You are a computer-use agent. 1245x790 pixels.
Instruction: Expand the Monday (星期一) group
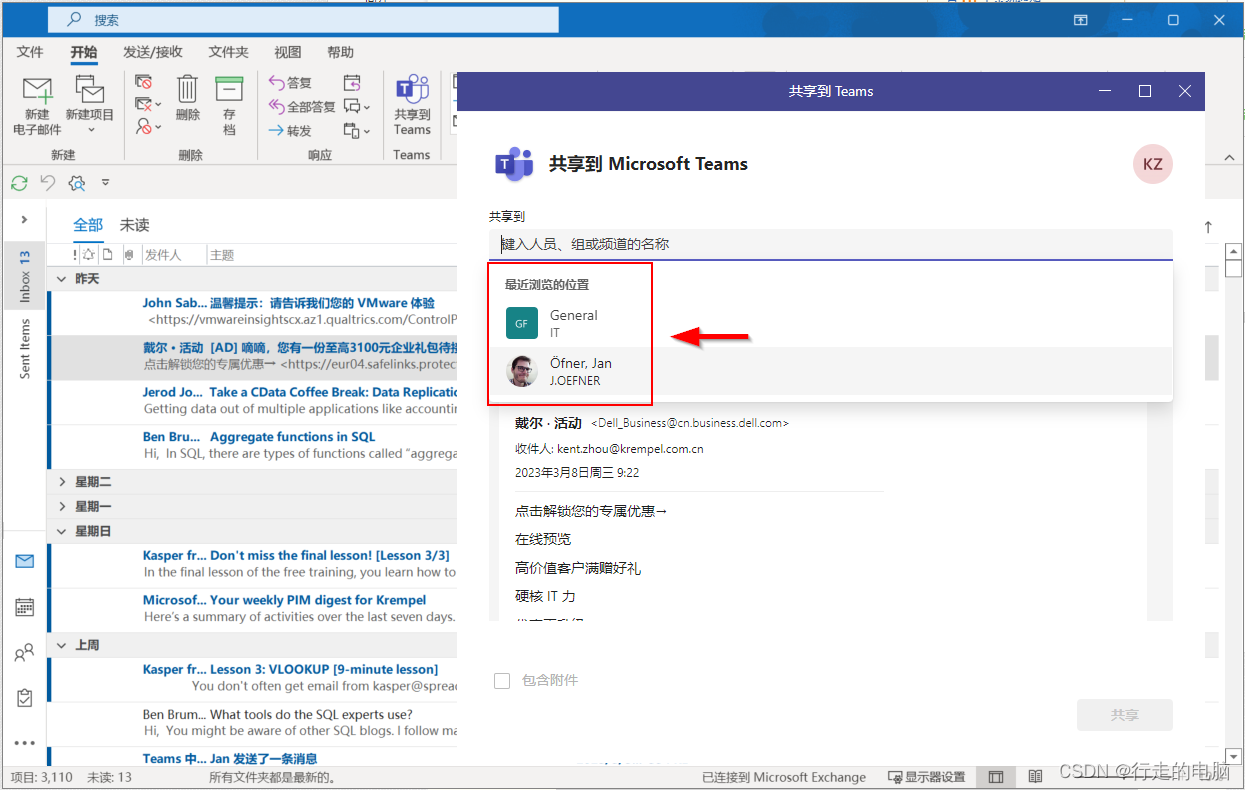tap(62, 507)
